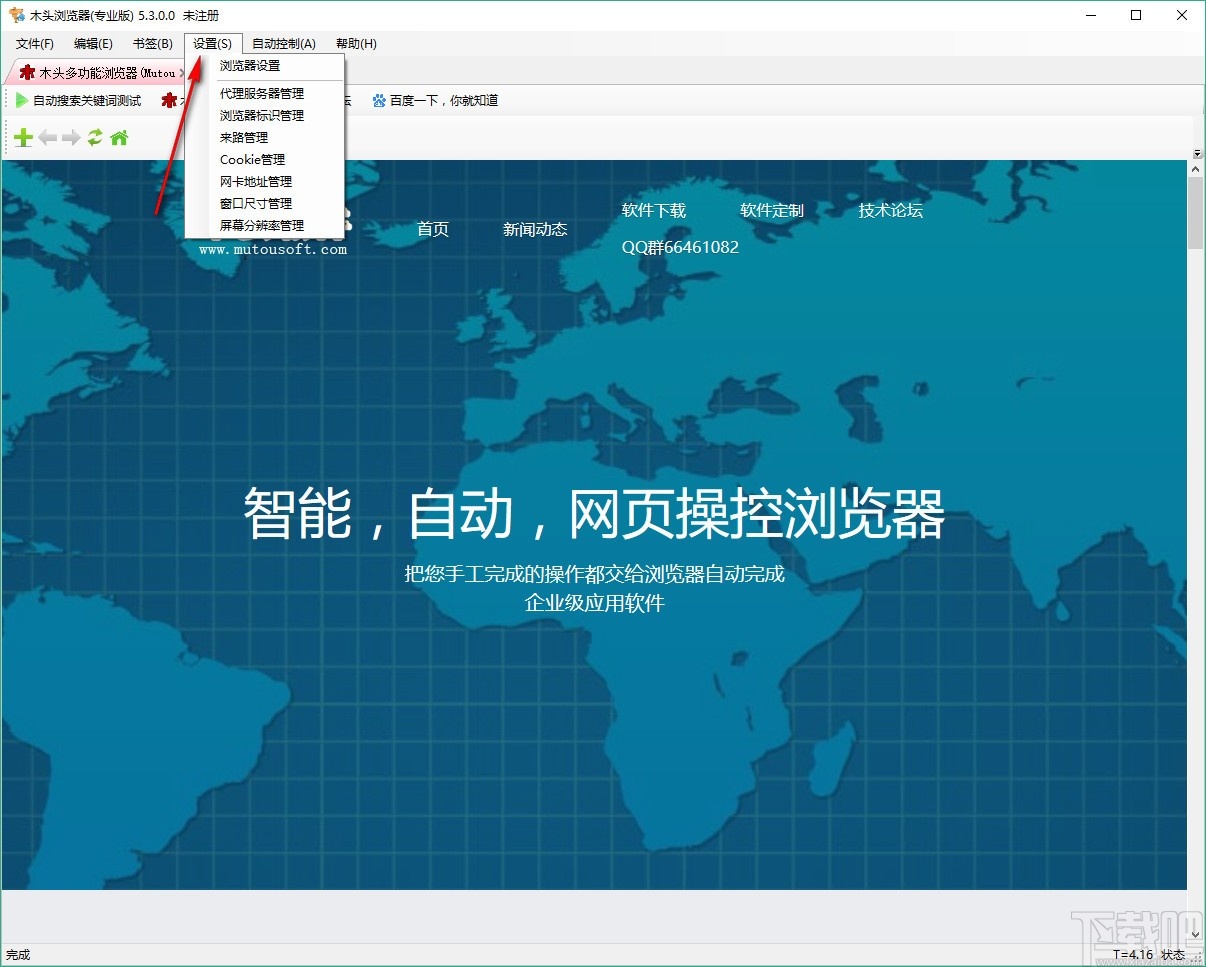
Task: Open the 自动搜索关键词测试 bookmark
Action: 78,101
